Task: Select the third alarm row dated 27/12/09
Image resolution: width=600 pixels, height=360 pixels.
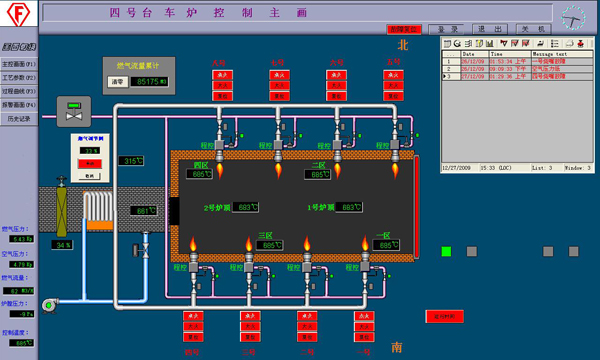Action: (x=517, y=77)
